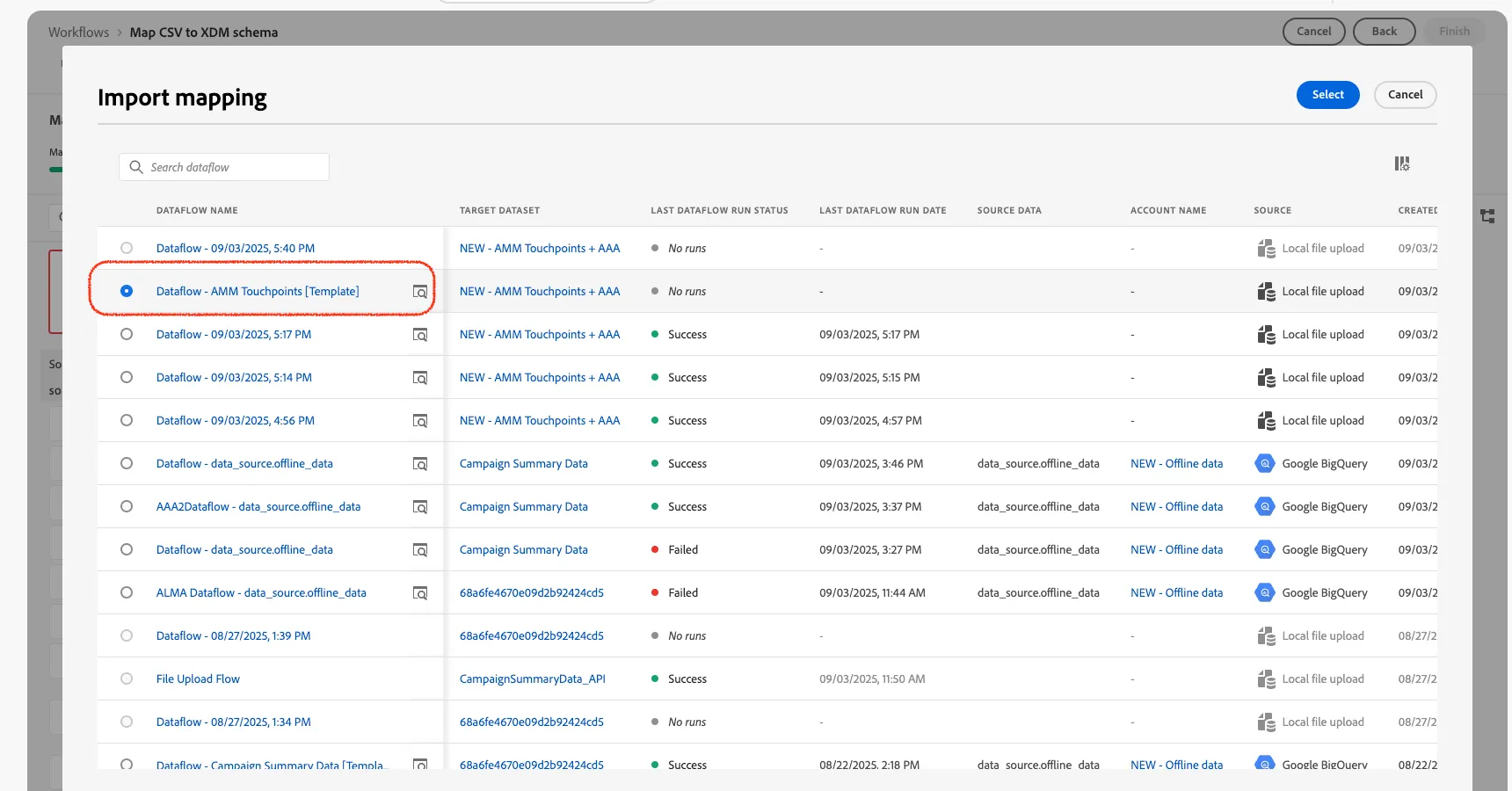Select radio for Dataflow - 09/03/2025, 5:14 PM
Image resolution: width=1512 pixels, height=791 pixels.
(127, 377)
